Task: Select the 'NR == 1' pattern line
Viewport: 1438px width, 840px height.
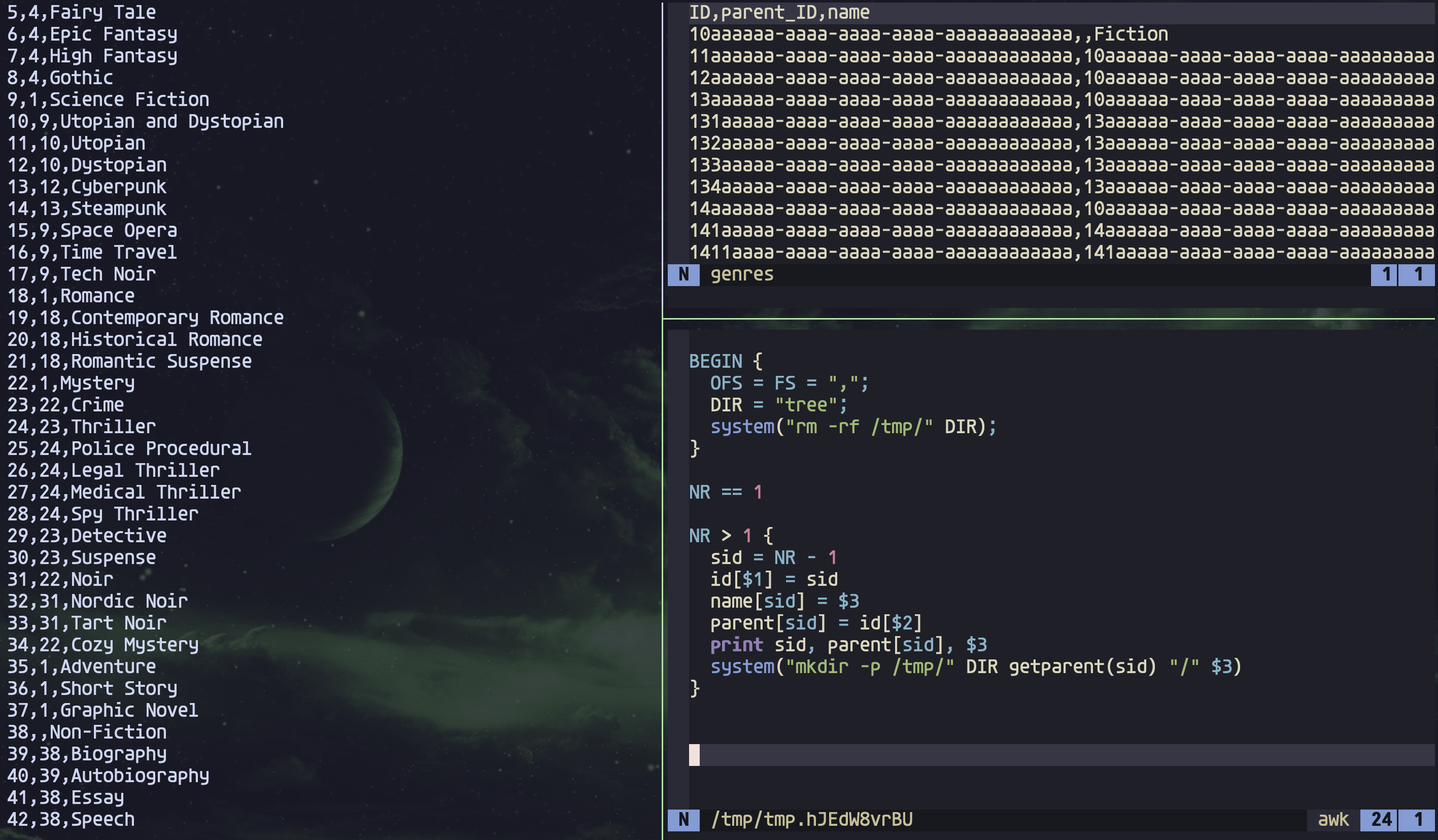Action: click(x=725, y=492)
